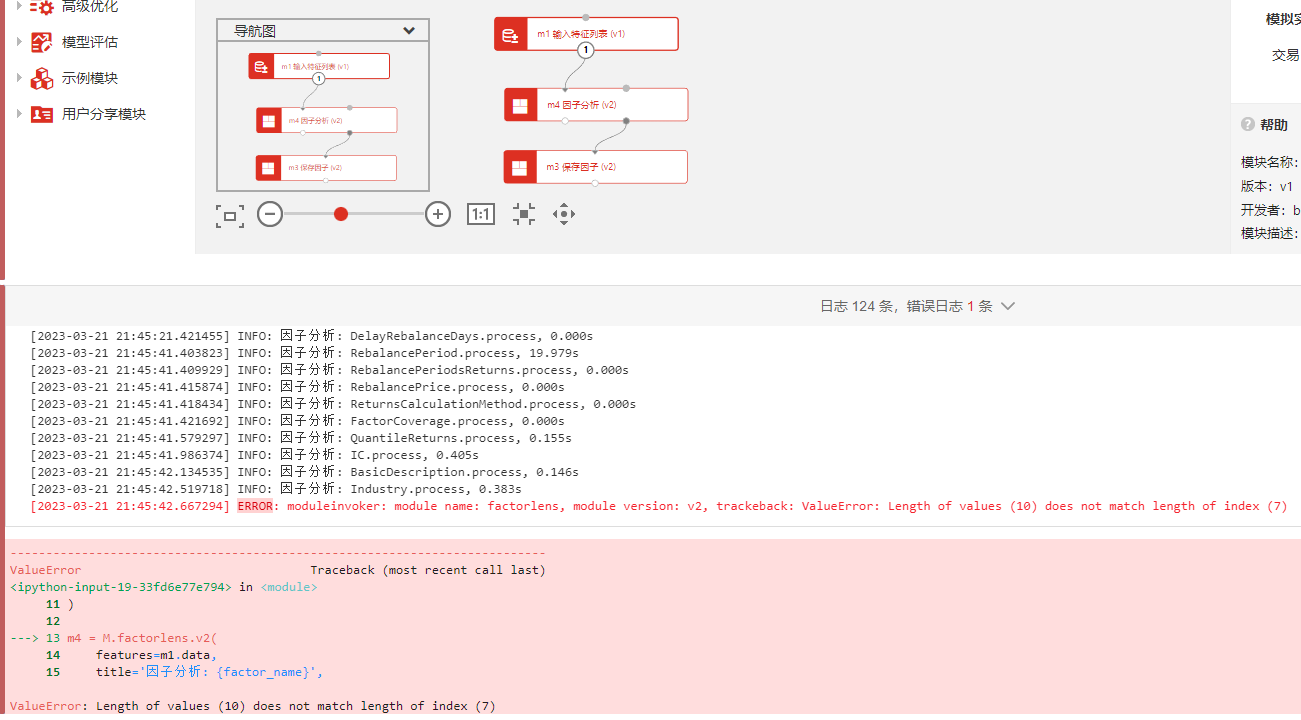Click the 版本: v1 text

1267,186
